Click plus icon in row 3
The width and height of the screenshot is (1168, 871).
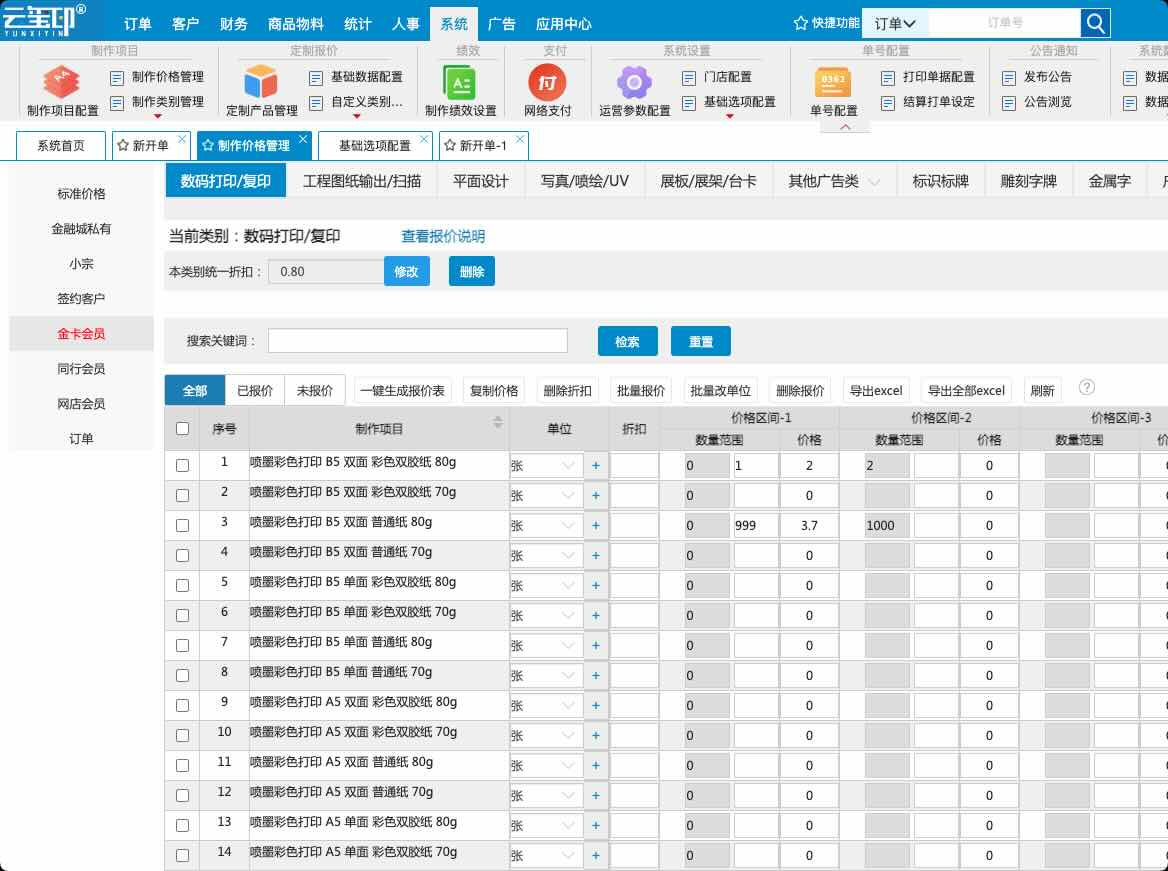(x=596, y=525)
